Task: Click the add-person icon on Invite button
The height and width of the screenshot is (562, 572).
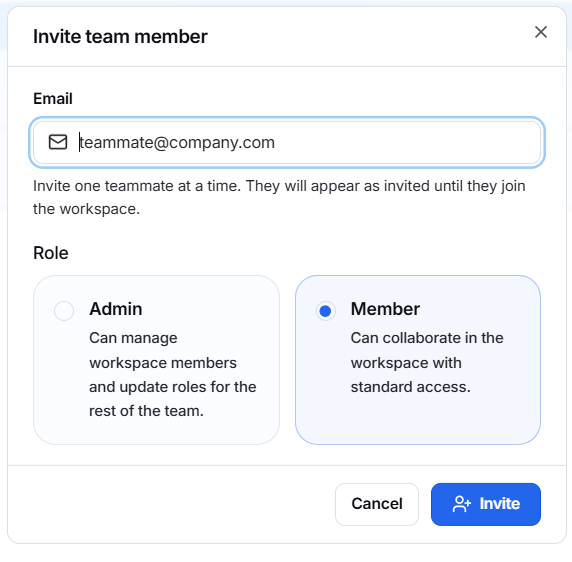Action: coord(461,504)
